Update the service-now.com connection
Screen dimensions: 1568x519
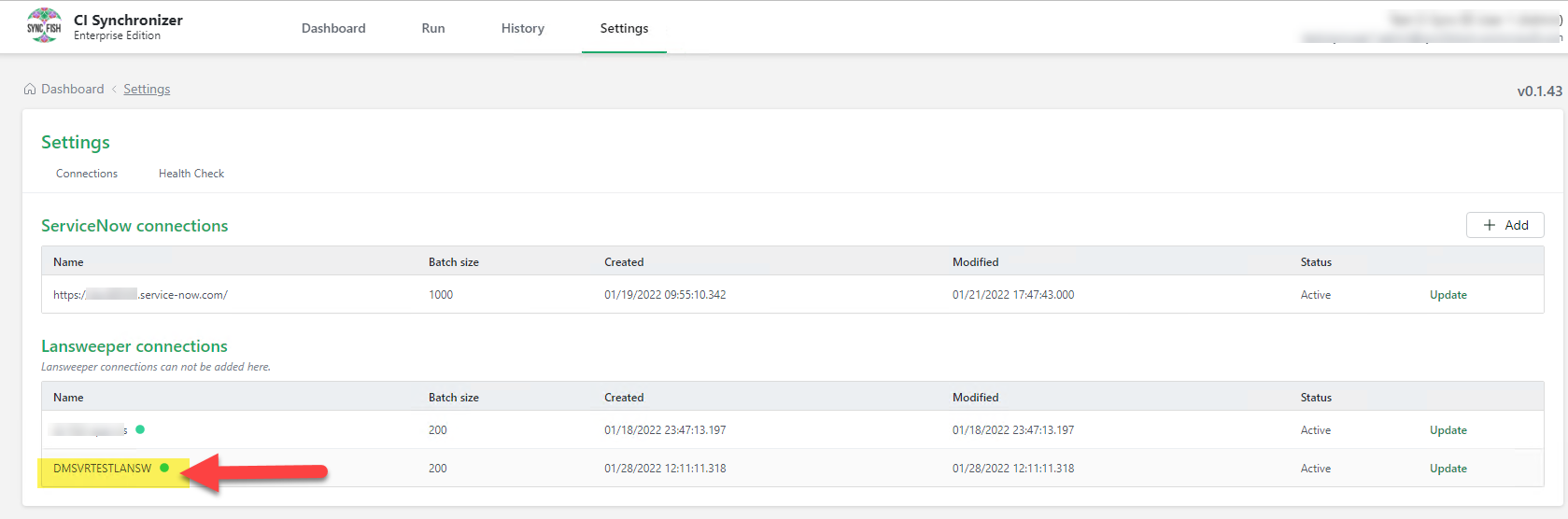click(x=1448, y=295)
